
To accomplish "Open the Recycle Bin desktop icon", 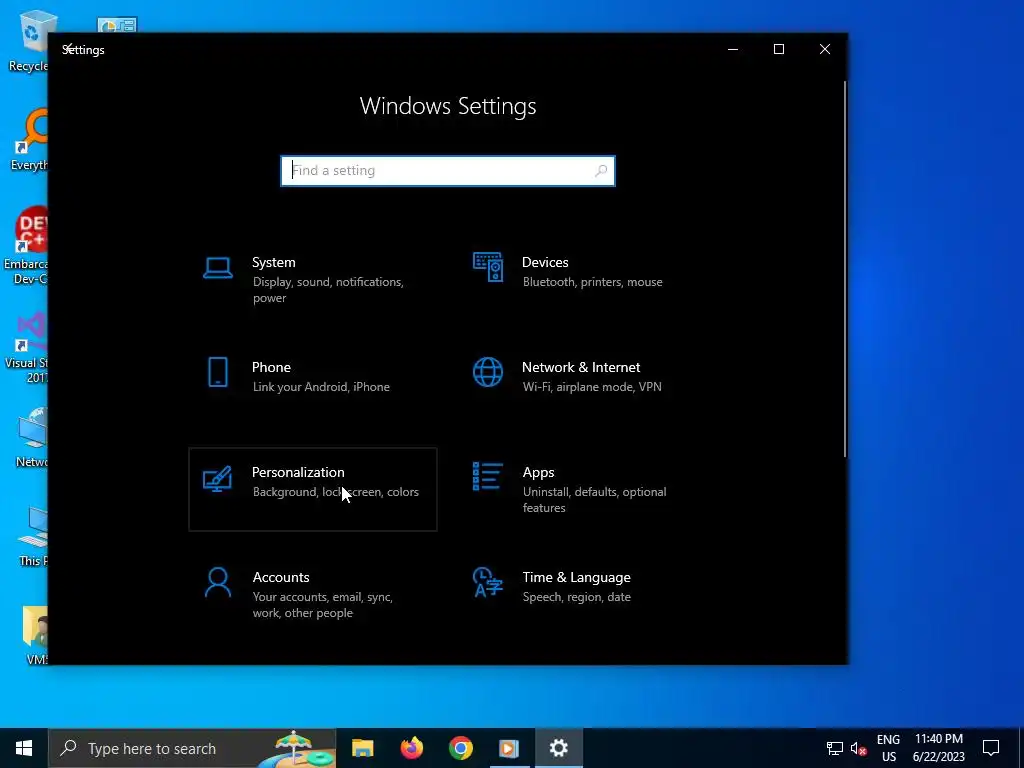I will pos(28,41).
